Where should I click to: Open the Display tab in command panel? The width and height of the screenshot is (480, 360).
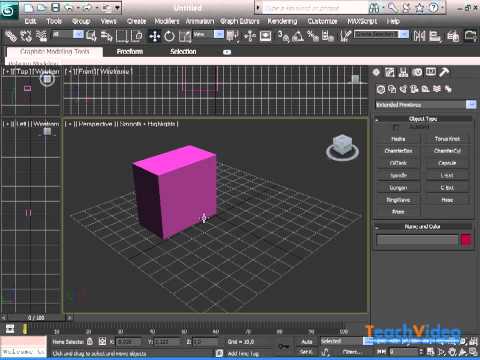click(431, 72)
